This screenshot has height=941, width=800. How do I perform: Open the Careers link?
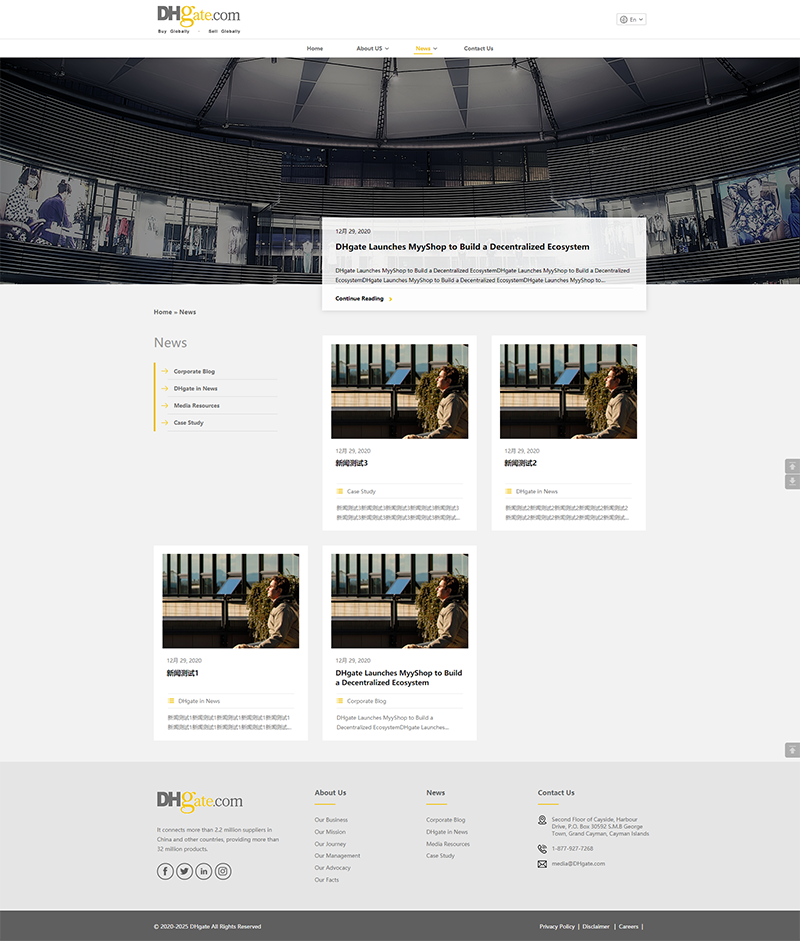tap(628, 927)
